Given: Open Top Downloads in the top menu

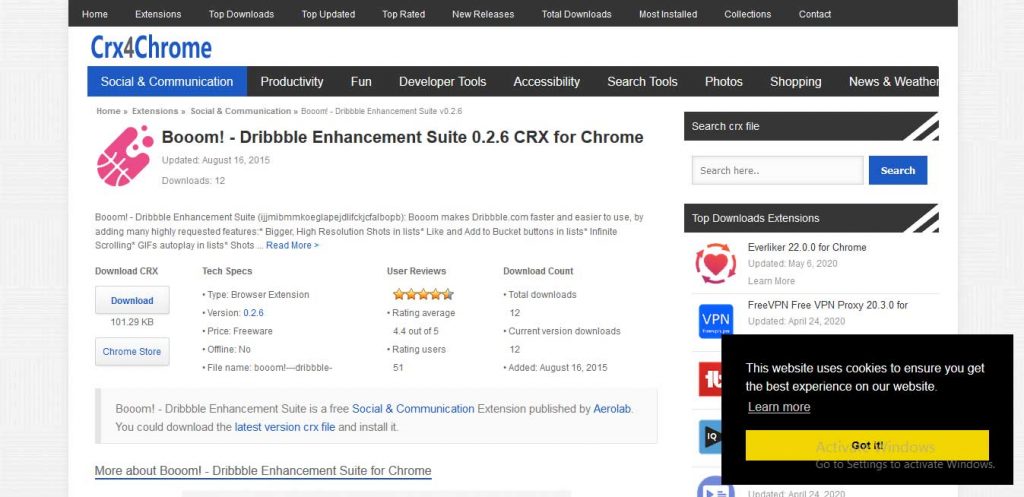Looking at the screenshot, I should 242,14.
